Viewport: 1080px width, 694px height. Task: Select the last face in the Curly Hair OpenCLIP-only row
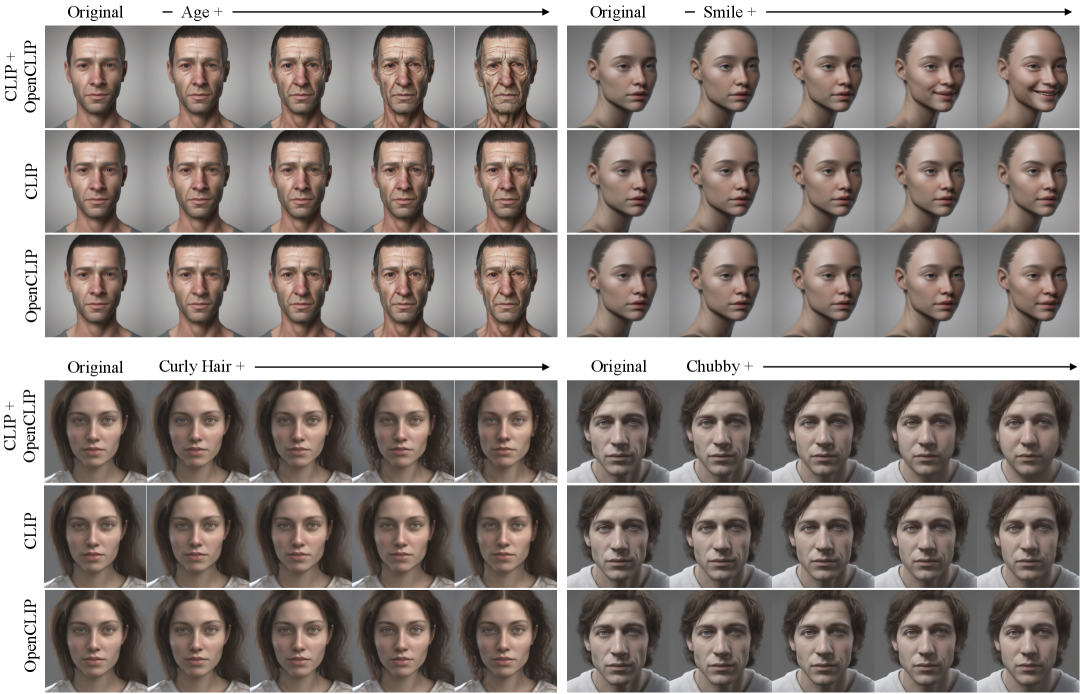point(506,641)
